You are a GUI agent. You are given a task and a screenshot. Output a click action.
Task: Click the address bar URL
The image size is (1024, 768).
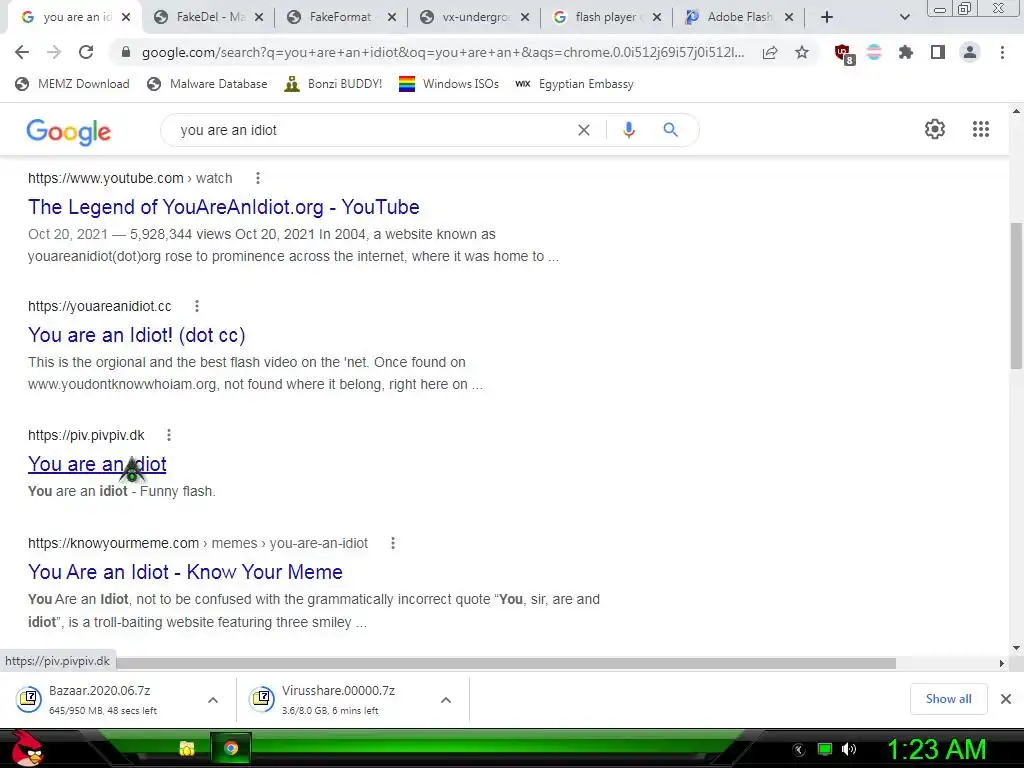click(443, 52)
